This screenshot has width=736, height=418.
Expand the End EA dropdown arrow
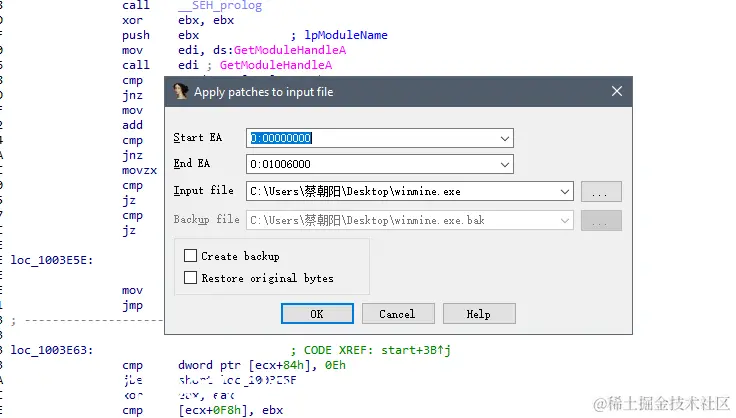point(505,164)
